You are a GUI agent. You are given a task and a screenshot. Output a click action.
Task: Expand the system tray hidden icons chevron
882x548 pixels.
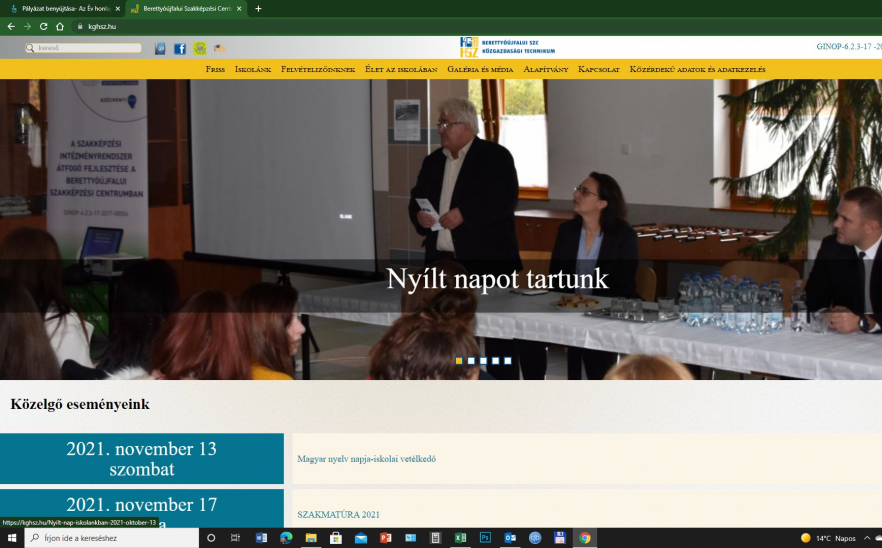867,538
